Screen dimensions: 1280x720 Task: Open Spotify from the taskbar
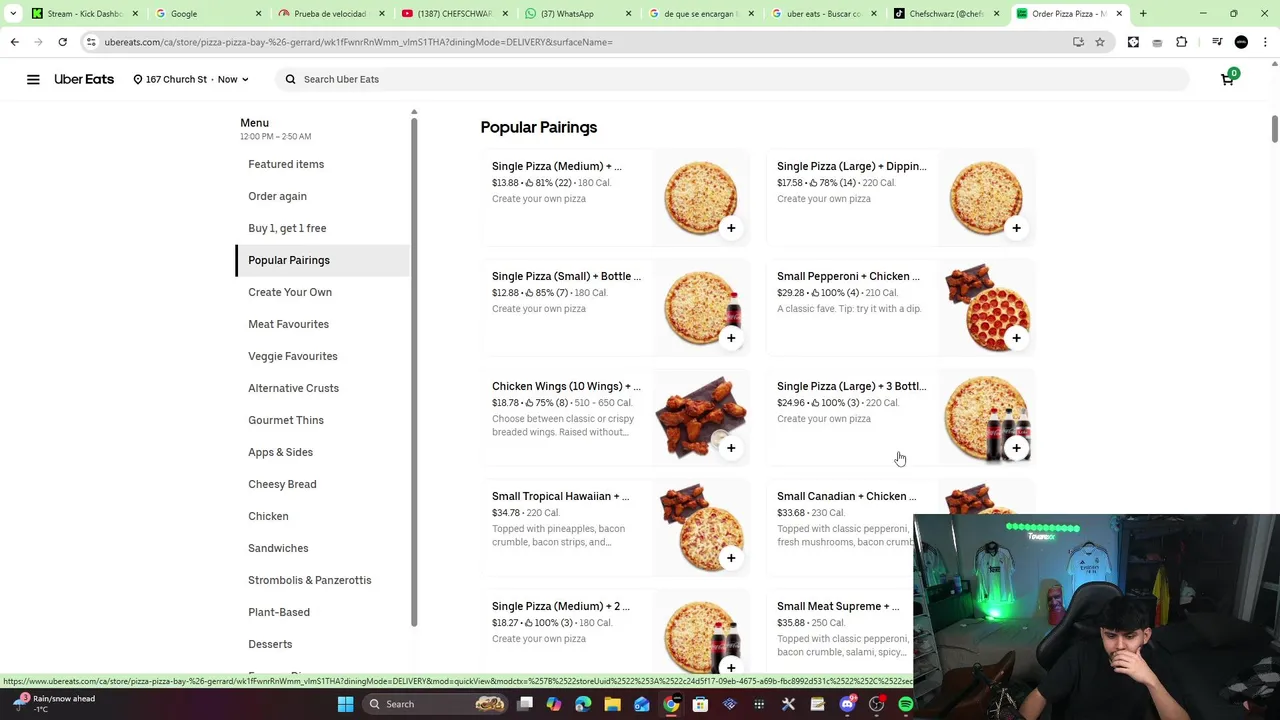coord(905,704)
